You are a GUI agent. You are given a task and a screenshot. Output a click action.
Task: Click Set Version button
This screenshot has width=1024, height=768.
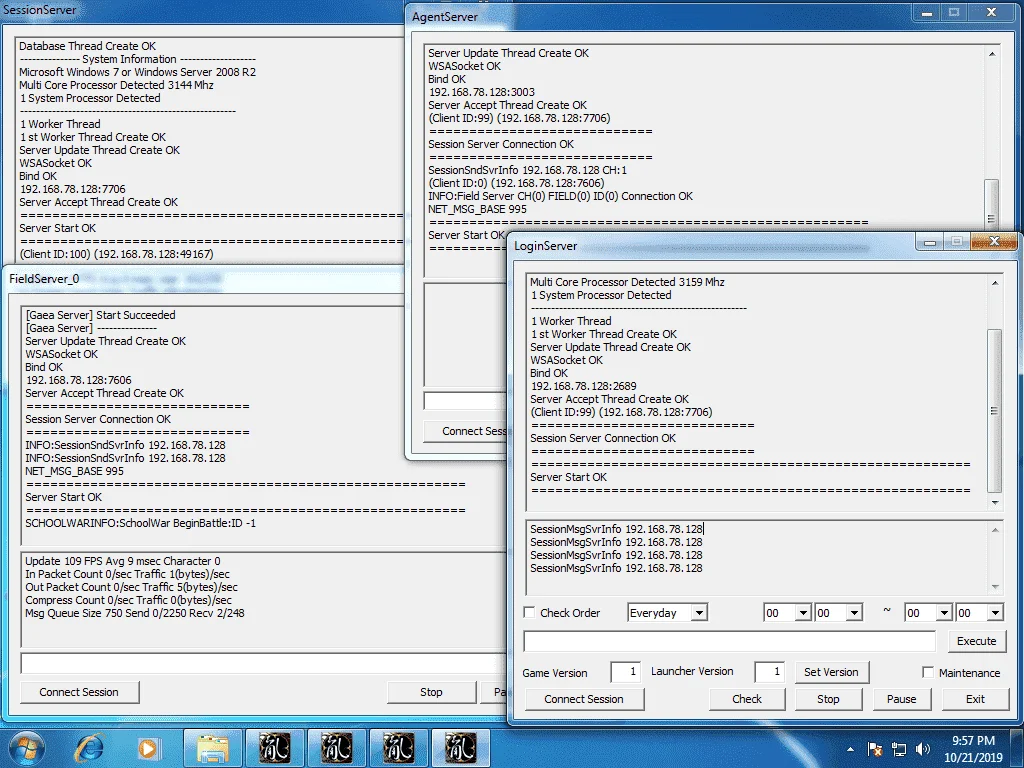tap(831, 672)
